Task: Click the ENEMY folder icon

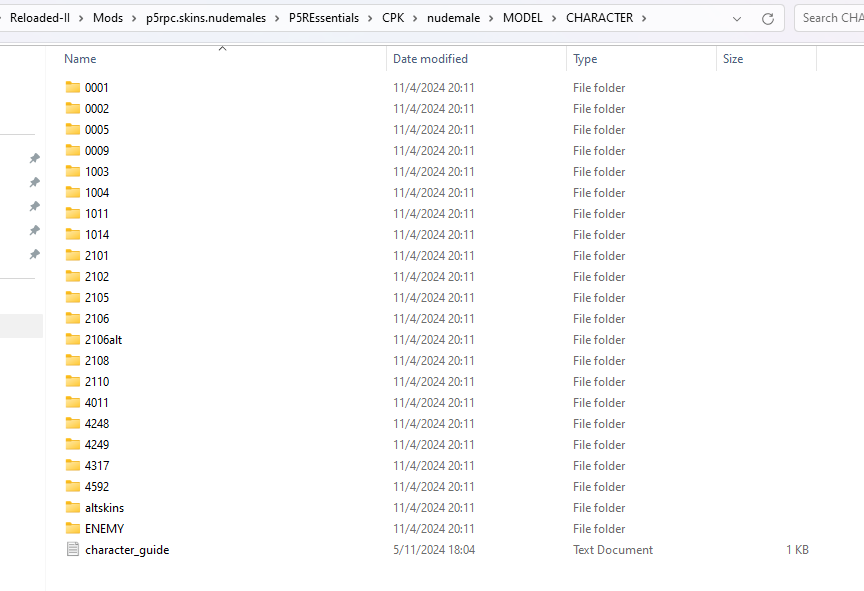Action: tap(73, 528)
